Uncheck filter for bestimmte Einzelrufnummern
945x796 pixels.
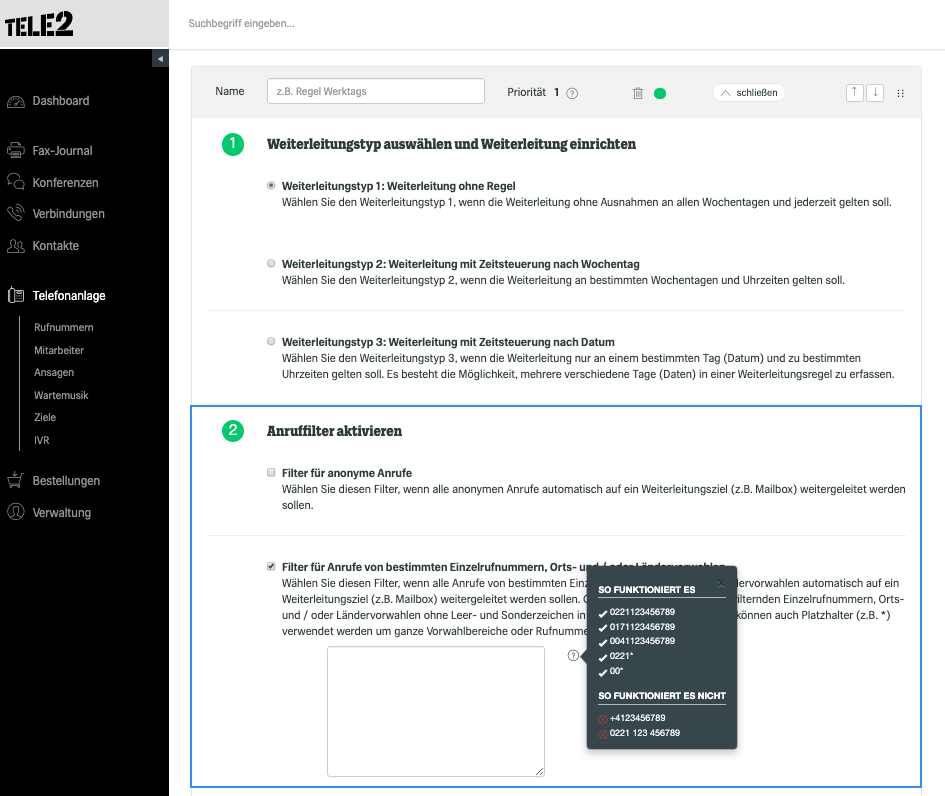click(x=271, y=566)
